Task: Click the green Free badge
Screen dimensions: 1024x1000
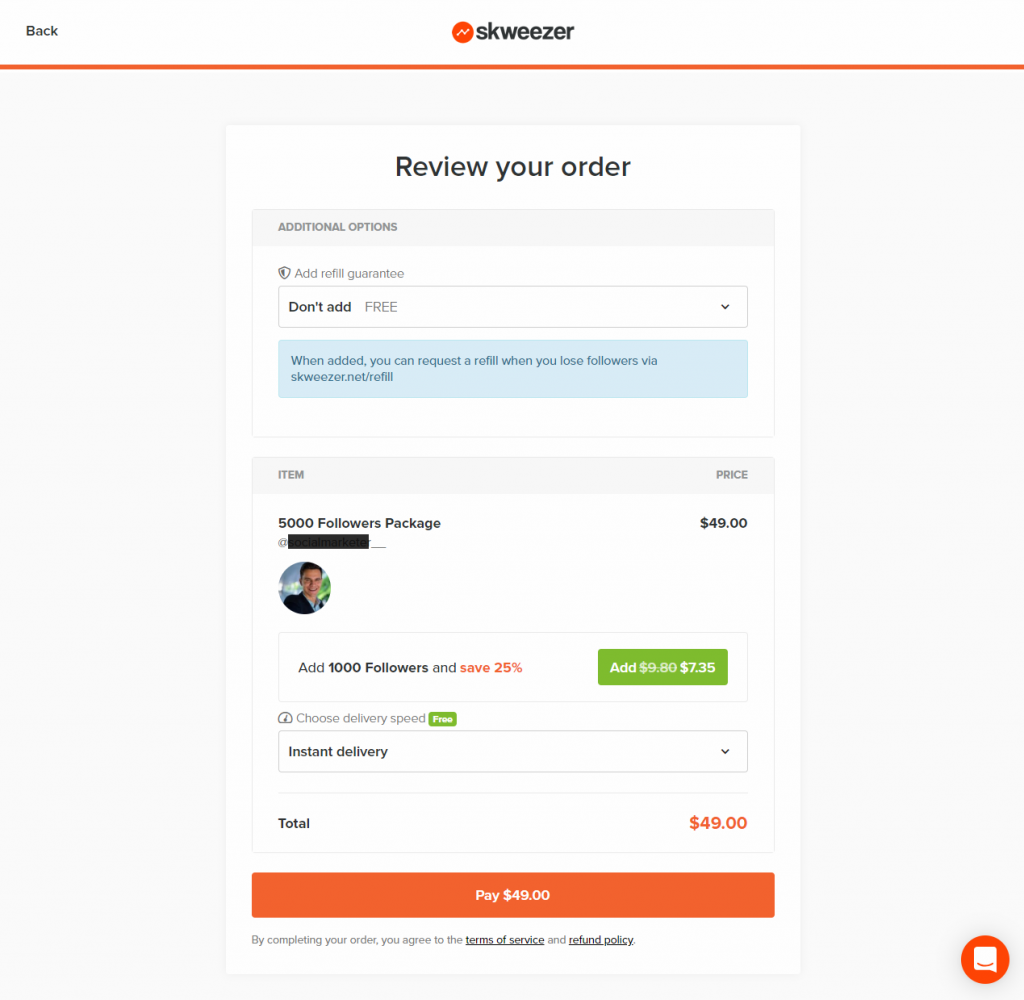Action: (x=443, y=718)
